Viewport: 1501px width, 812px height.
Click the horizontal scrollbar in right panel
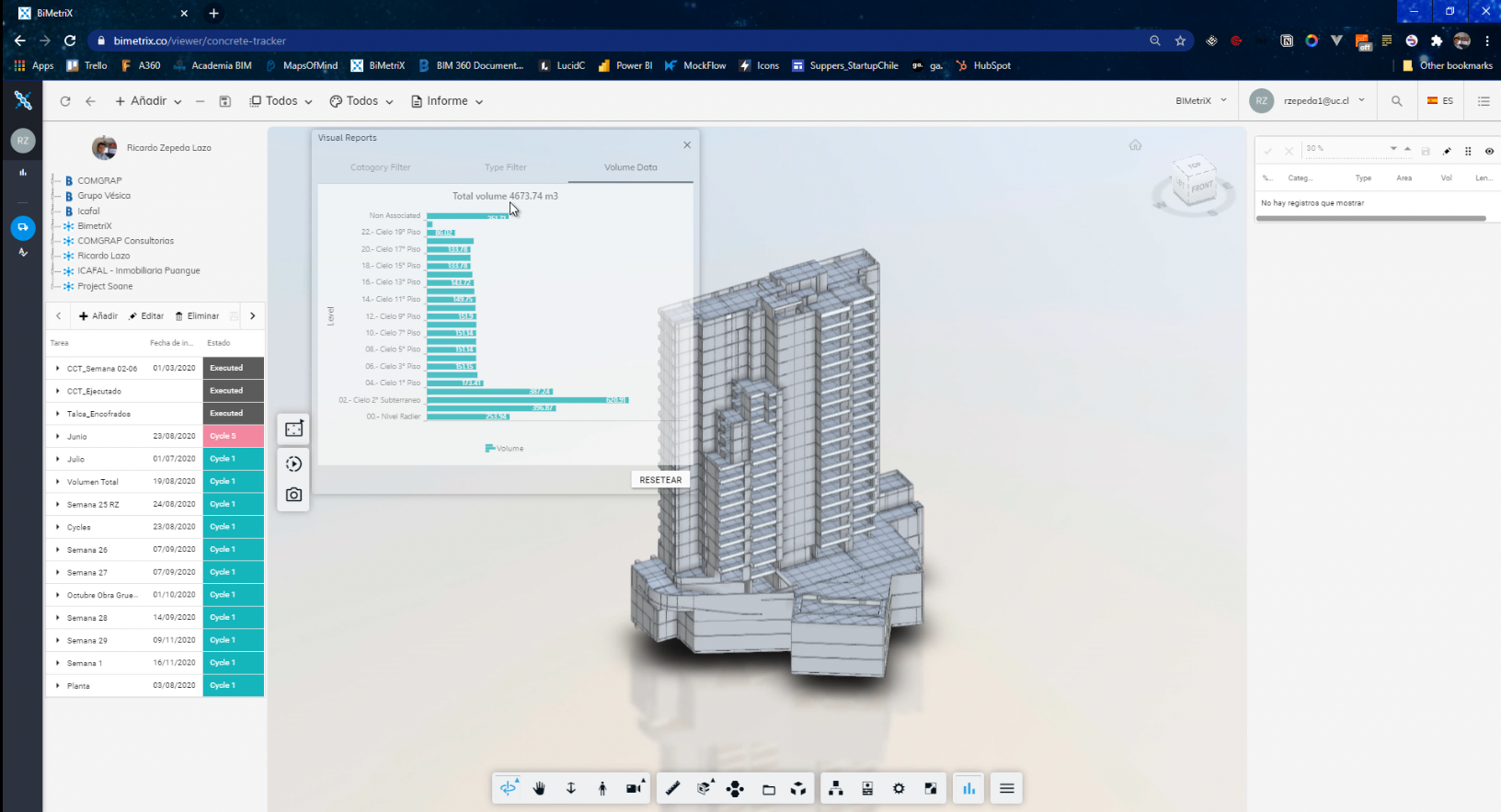(1370, 219)
